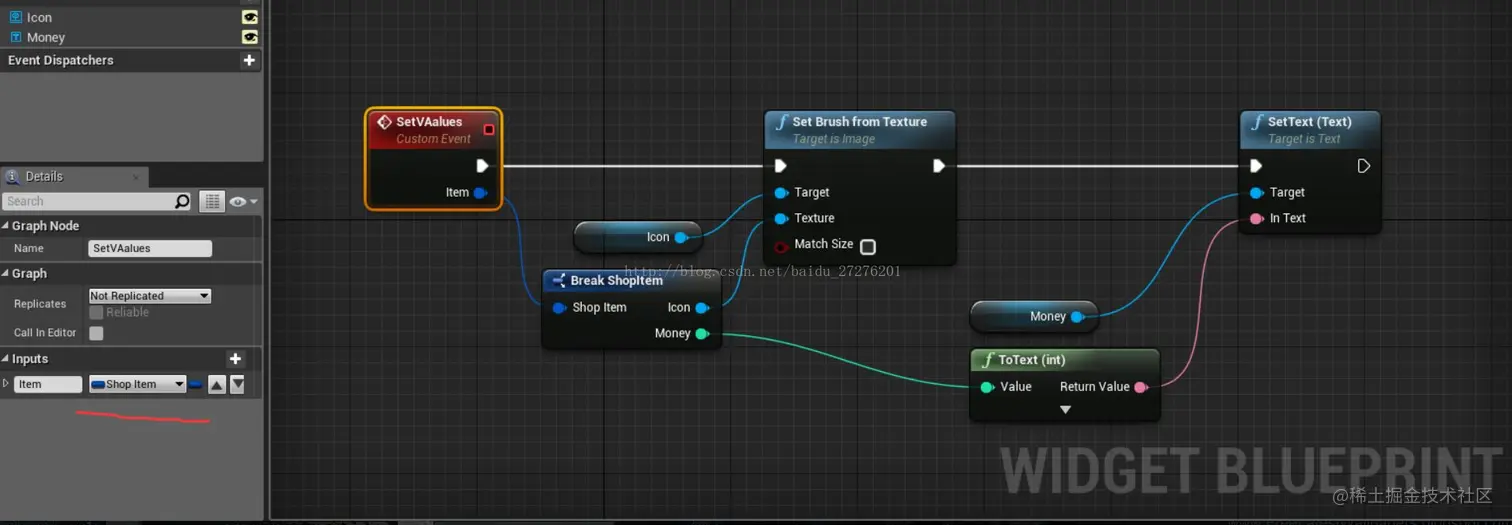This screenshot has height=525, width=1512.
Task: Toggle visibility eye for Icon variable
Action: [250, 17]
